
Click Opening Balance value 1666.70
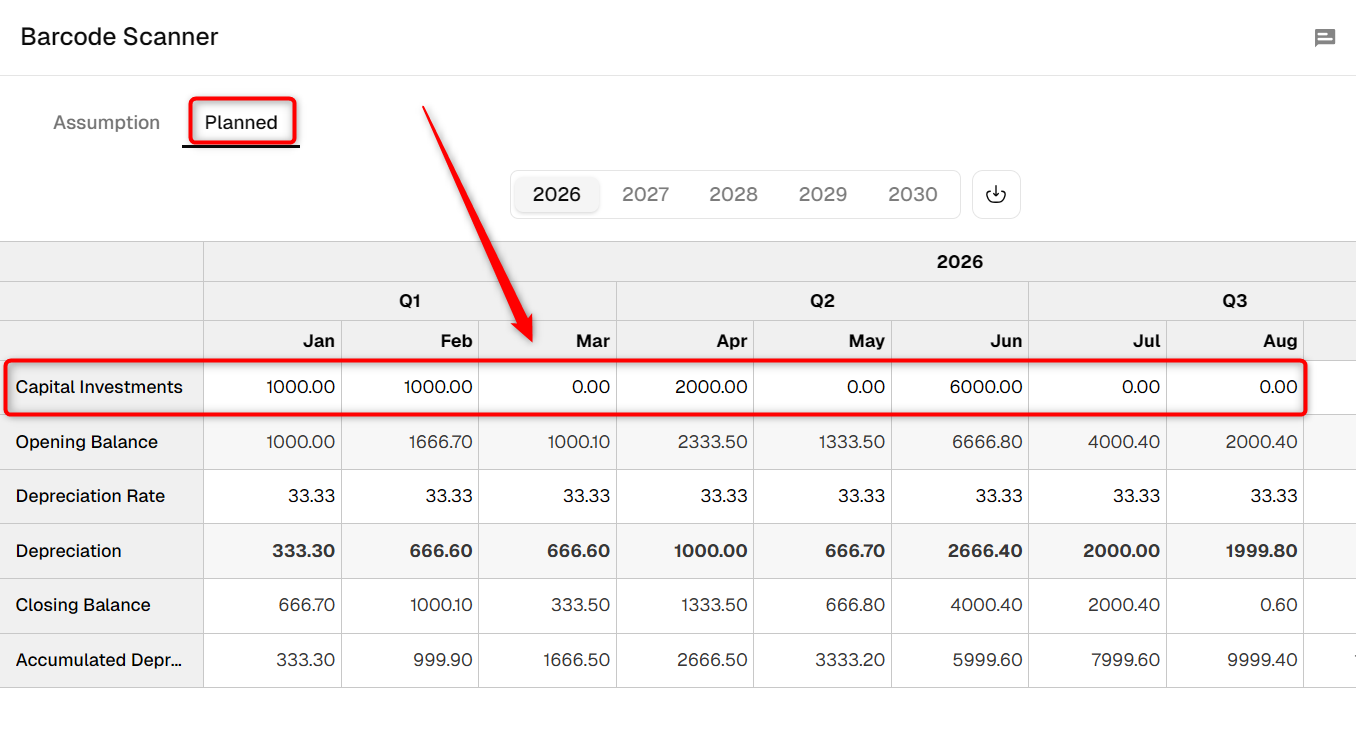441,442
